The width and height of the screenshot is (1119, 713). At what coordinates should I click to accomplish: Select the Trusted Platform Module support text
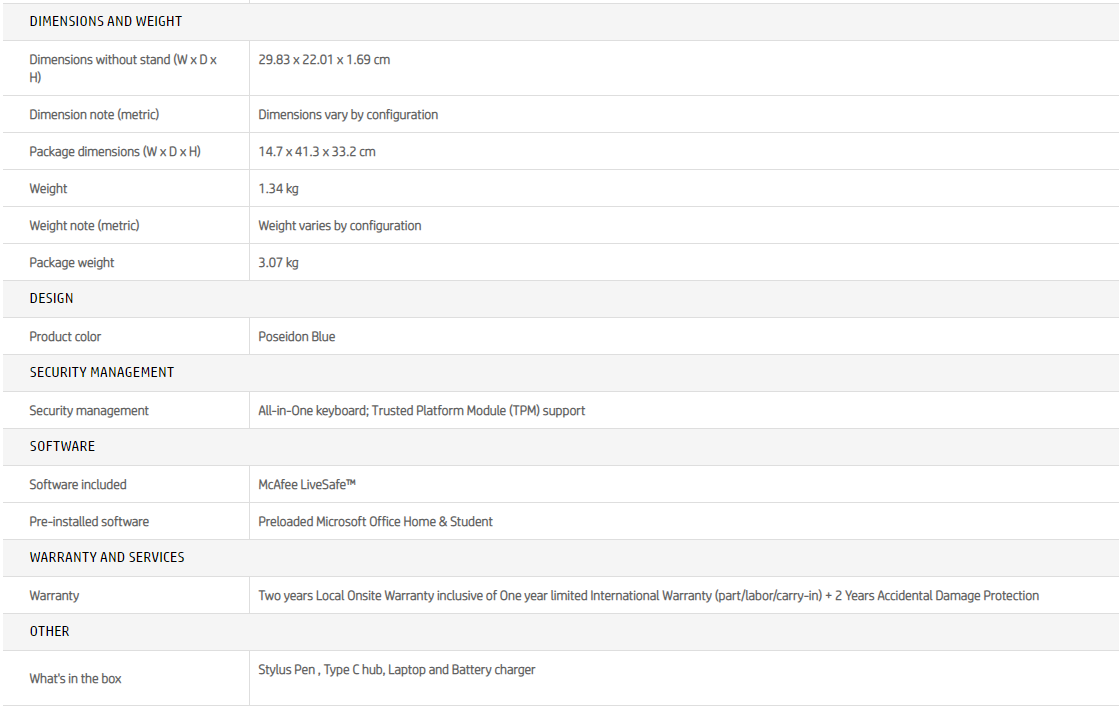[478, 411]
